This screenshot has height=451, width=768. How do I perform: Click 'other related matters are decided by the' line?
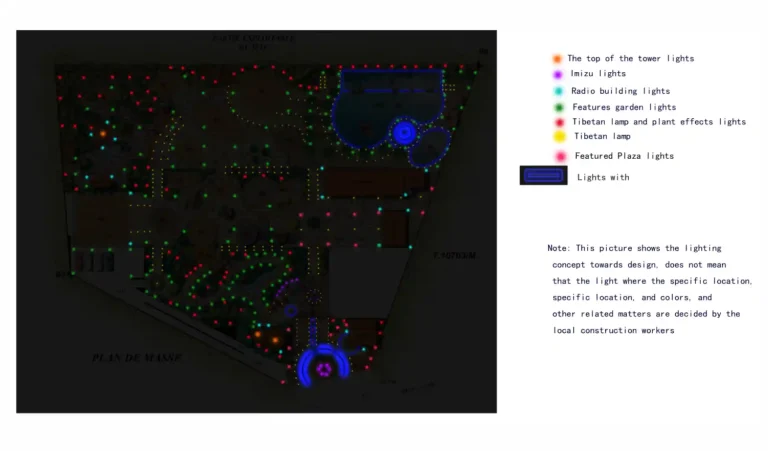[x=646, y=314]
